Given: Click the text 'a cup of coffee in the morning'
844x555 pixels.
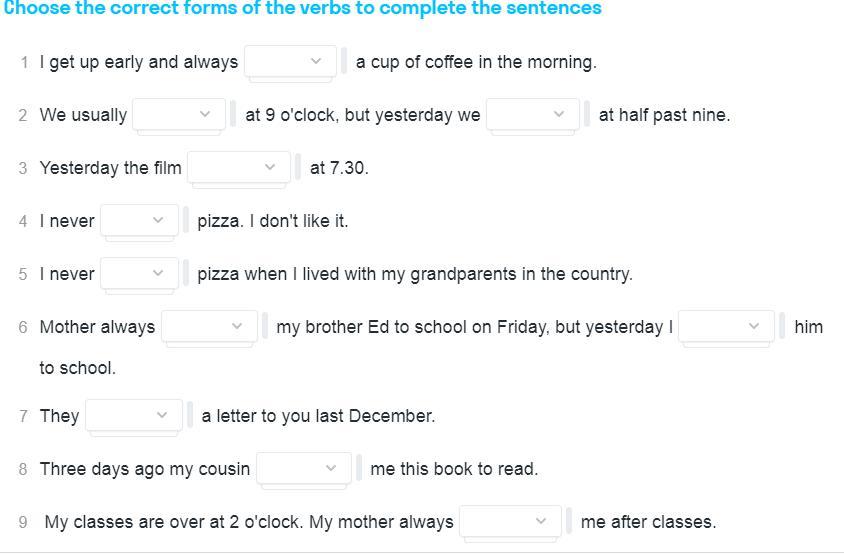Looking at the screenshot, I should click(x=475, y=62).
